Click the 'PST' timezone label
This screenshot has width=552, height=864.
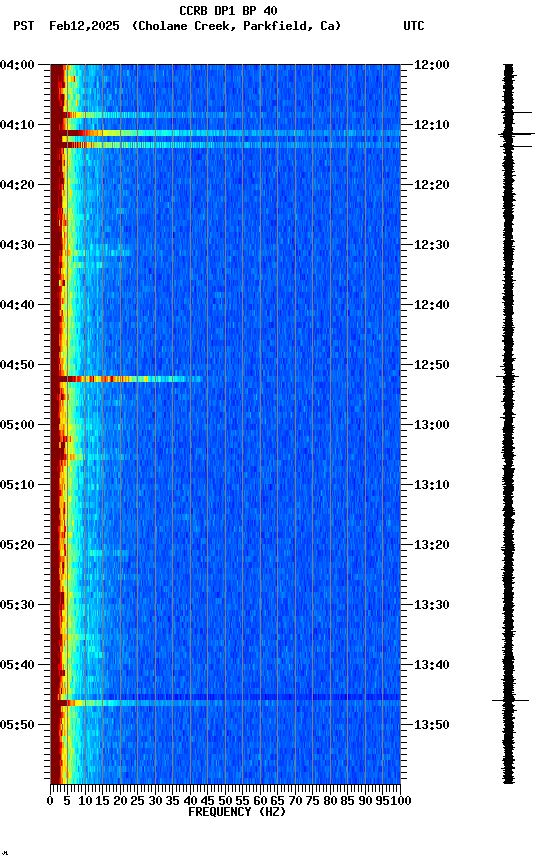pos(24,26)
